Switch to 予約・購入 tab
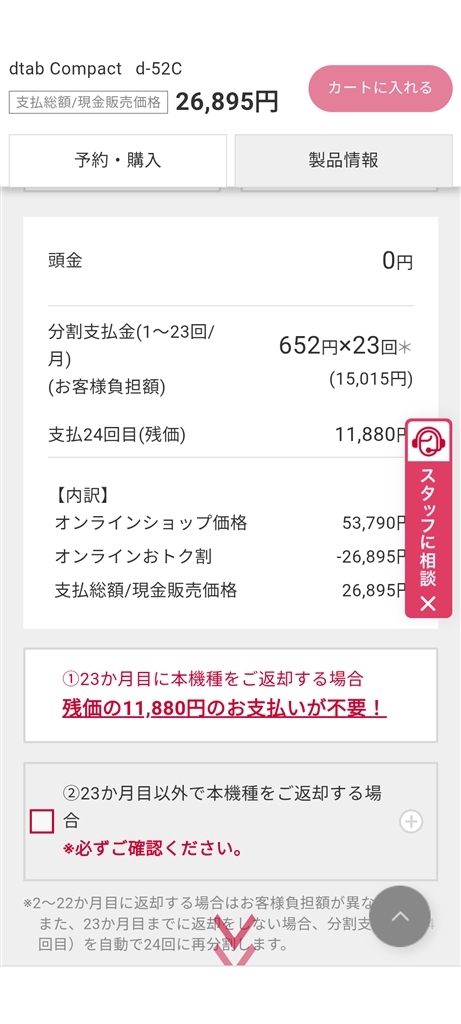 pos(118,160)
